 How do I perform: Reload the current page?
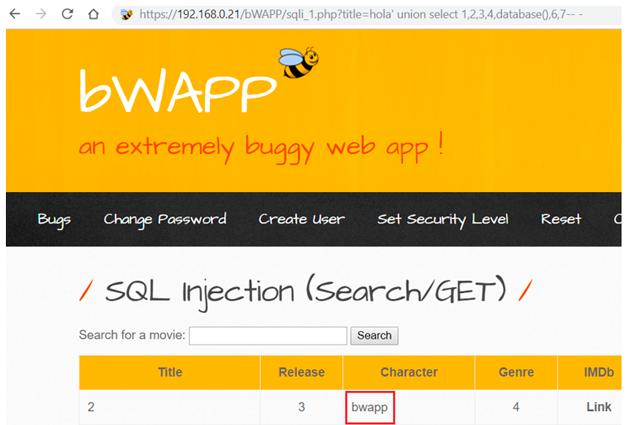tap(67, 15)
